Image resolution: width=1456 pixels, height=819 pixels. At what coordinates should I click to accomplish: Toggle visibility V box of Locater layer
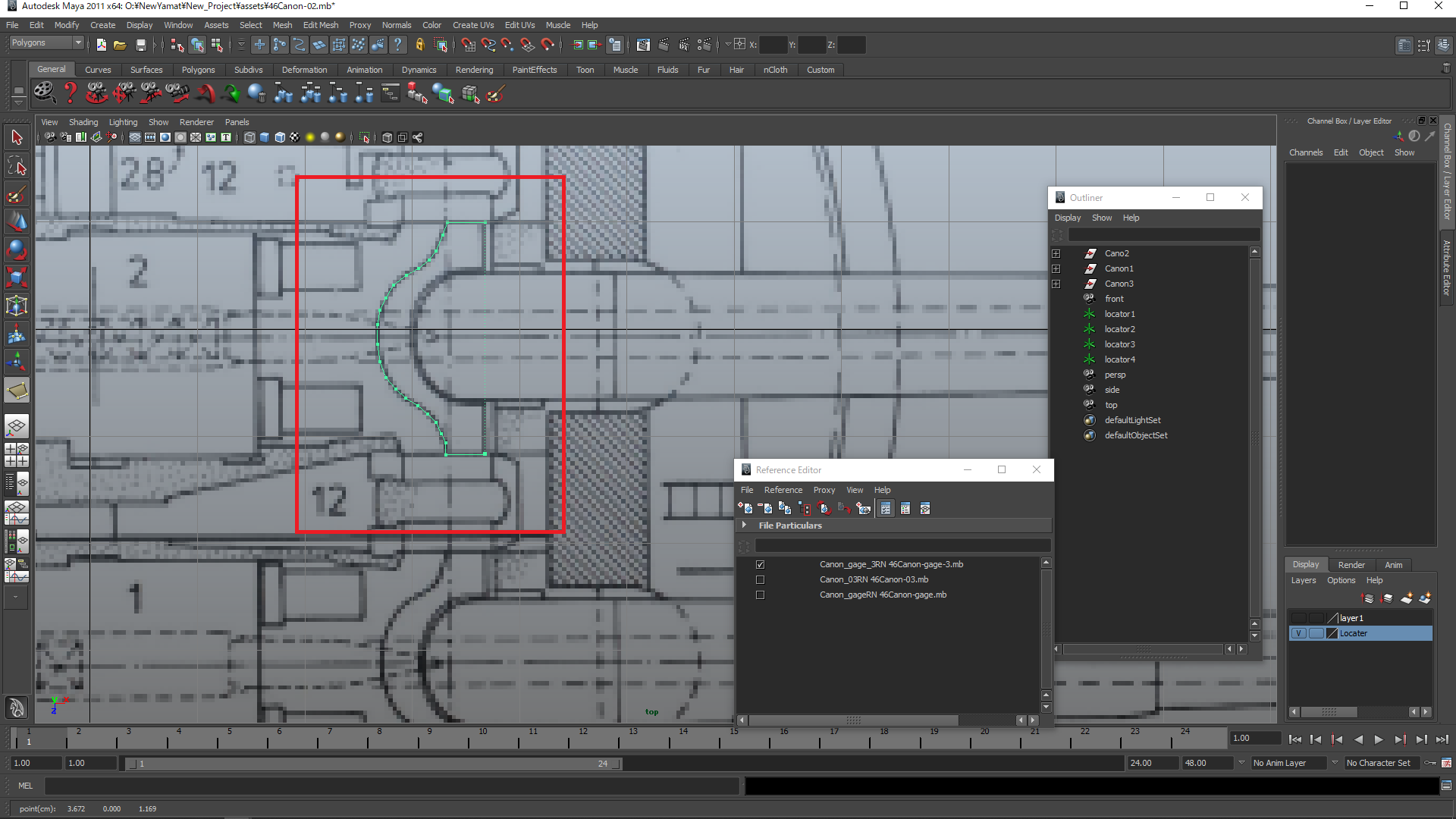1298,634
